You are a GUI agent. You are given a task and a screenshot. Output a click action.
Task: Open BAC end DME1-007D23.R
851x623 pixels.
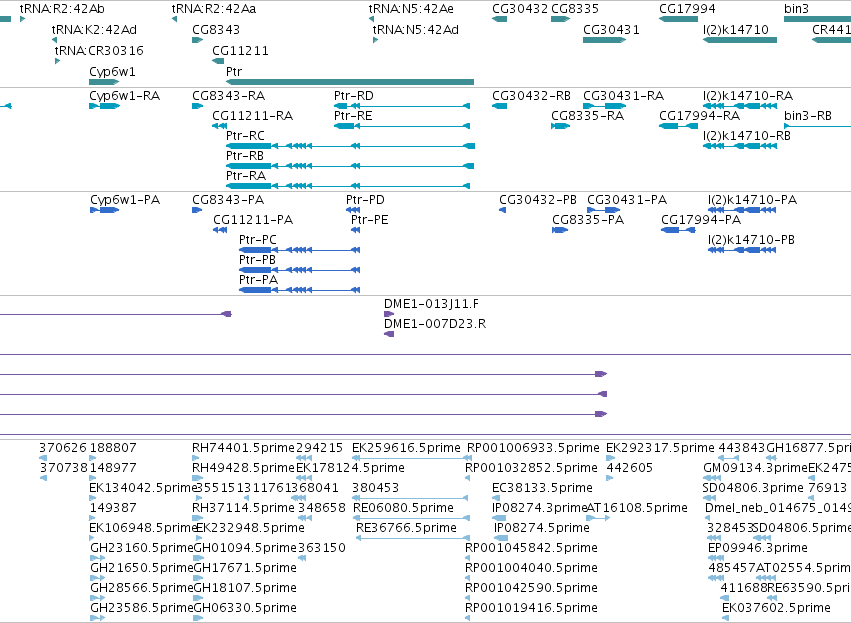pos(389,334)
